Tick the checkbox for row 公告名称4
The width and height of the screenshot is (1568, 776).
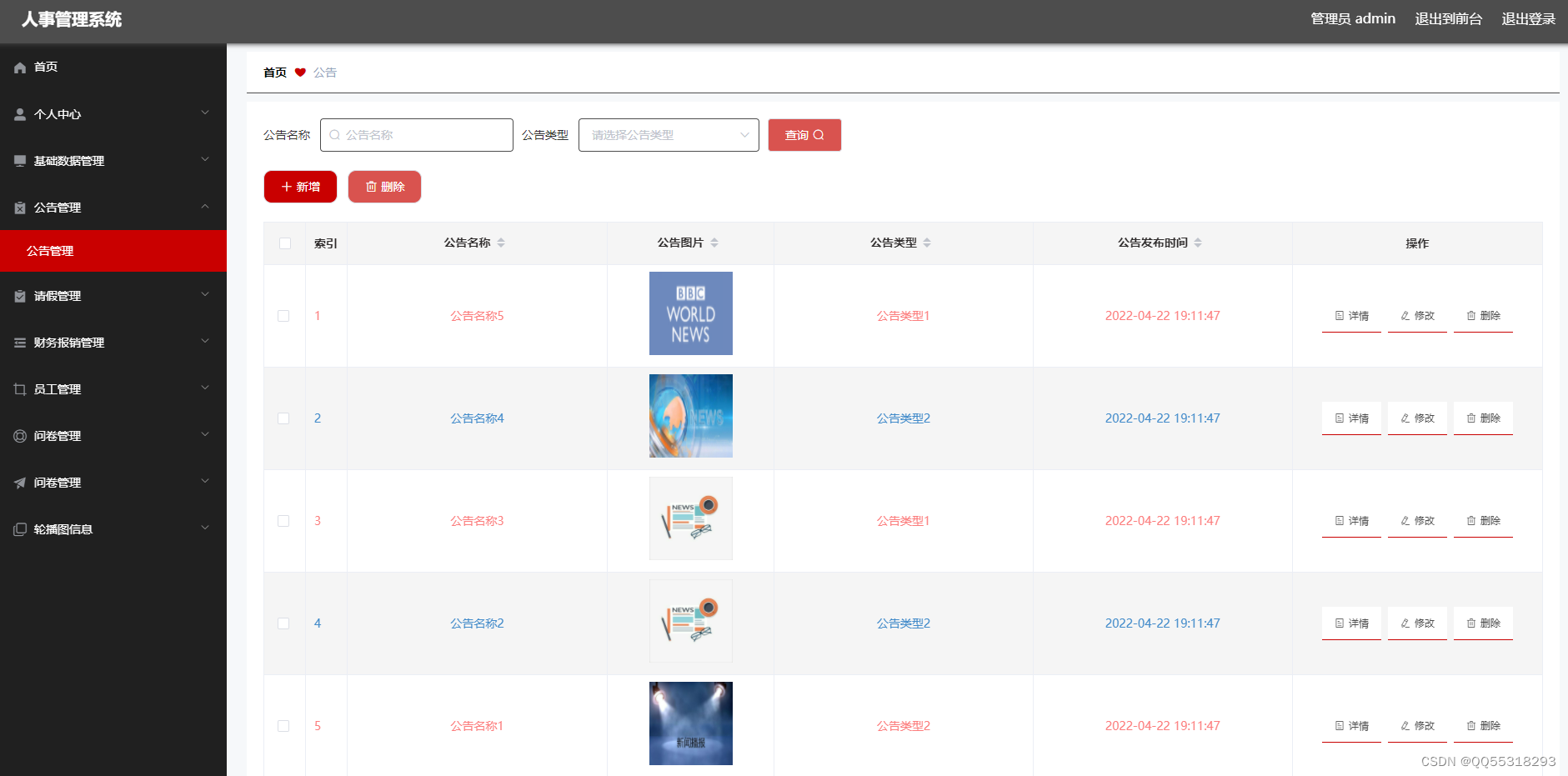[x=283, y=418]
